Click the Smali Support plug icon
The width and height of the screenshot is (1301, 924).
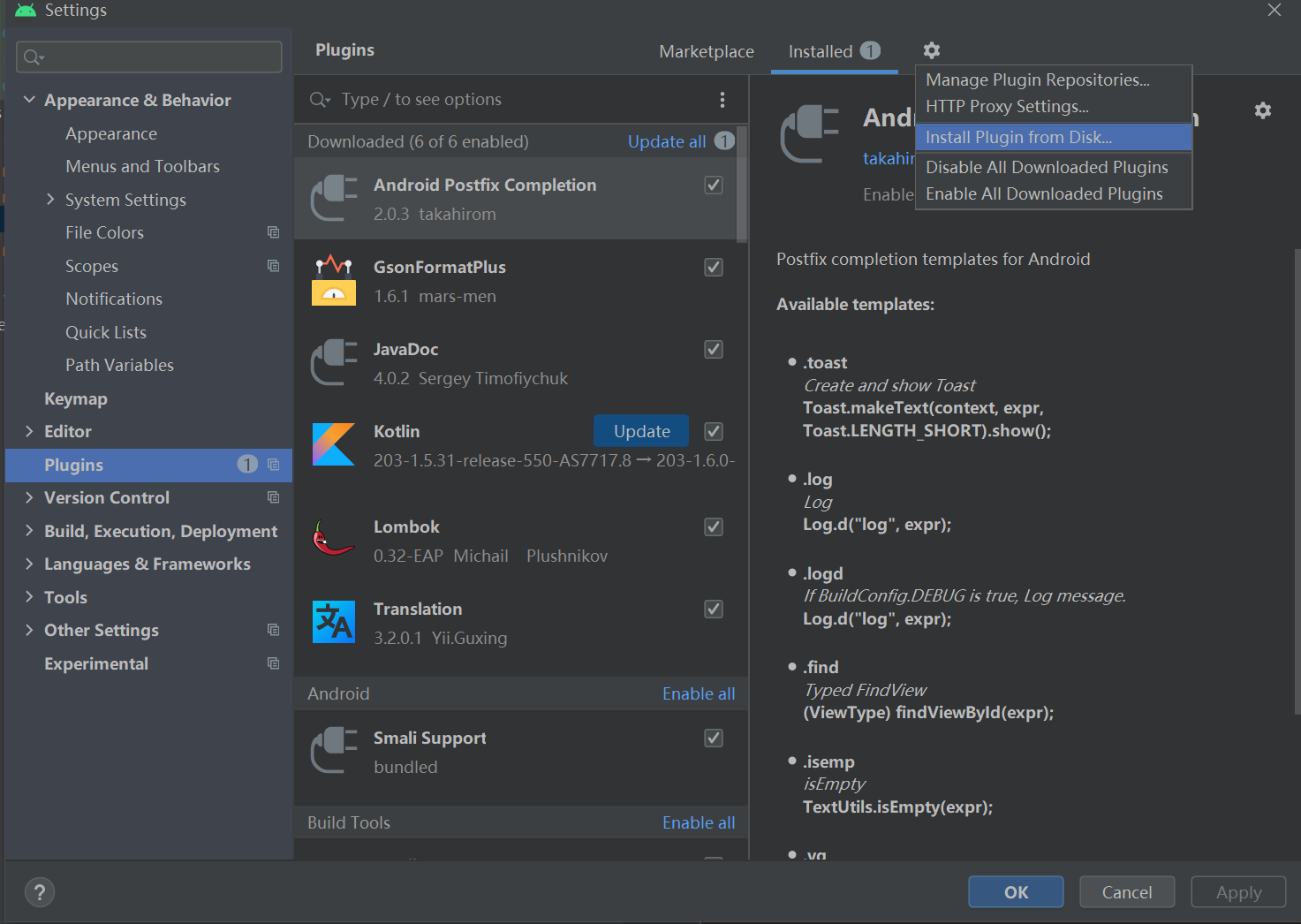334,751
